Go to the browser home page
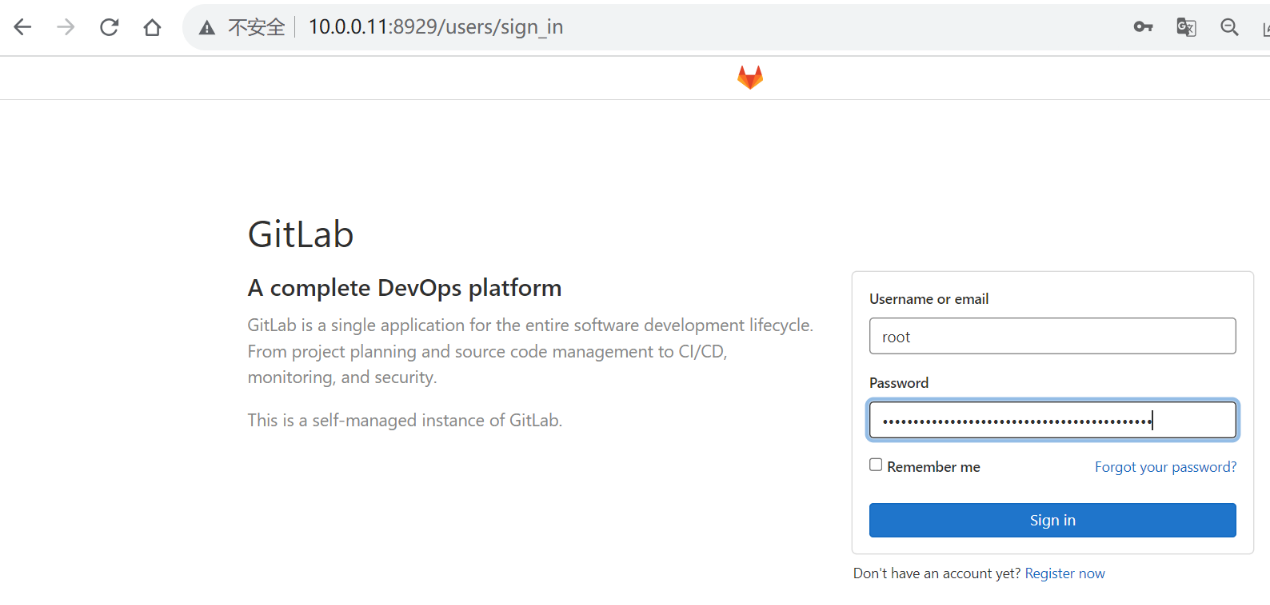 [152, 27]
